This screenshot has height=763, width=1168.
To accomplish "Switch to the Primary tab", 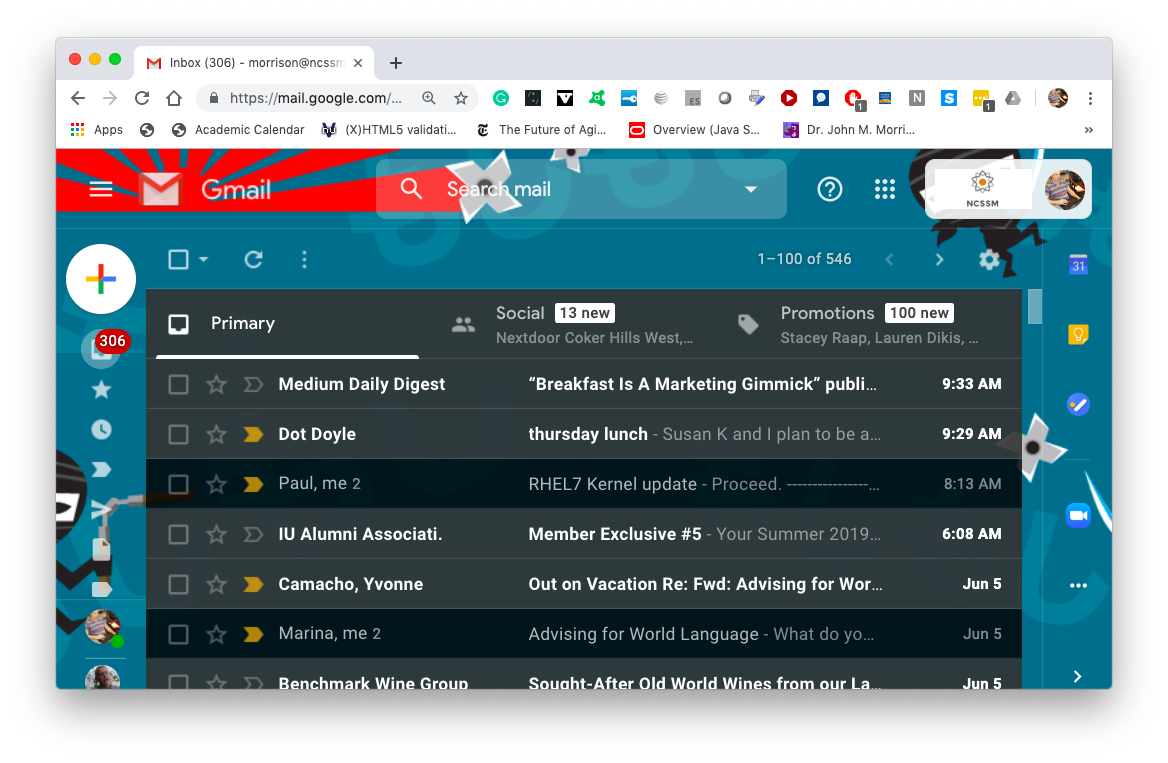I will 287,323.
